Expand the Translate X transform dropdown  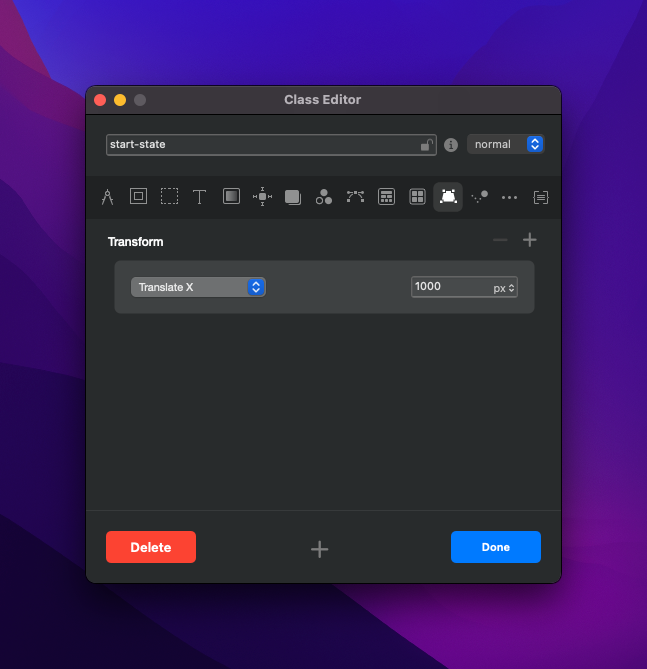198,287
